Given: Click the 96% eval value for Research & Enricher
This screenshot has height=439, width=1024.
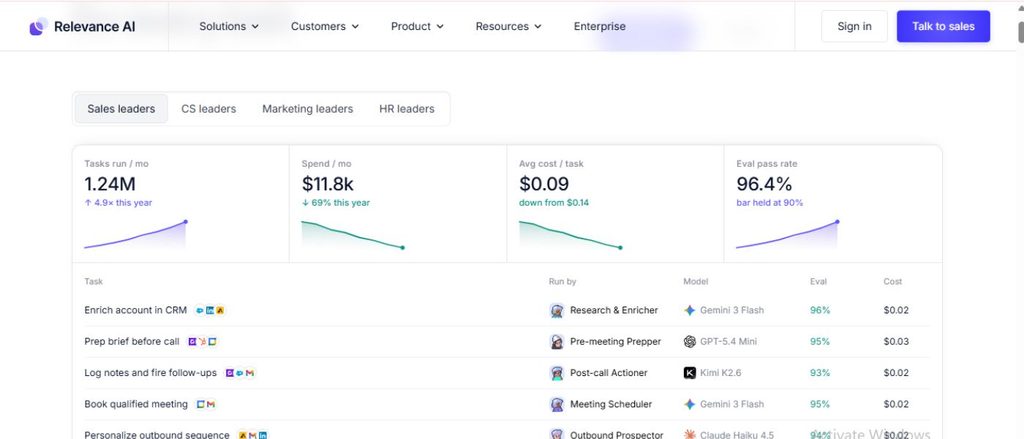Looking at the screenshot, I should [x=820, y=310].
